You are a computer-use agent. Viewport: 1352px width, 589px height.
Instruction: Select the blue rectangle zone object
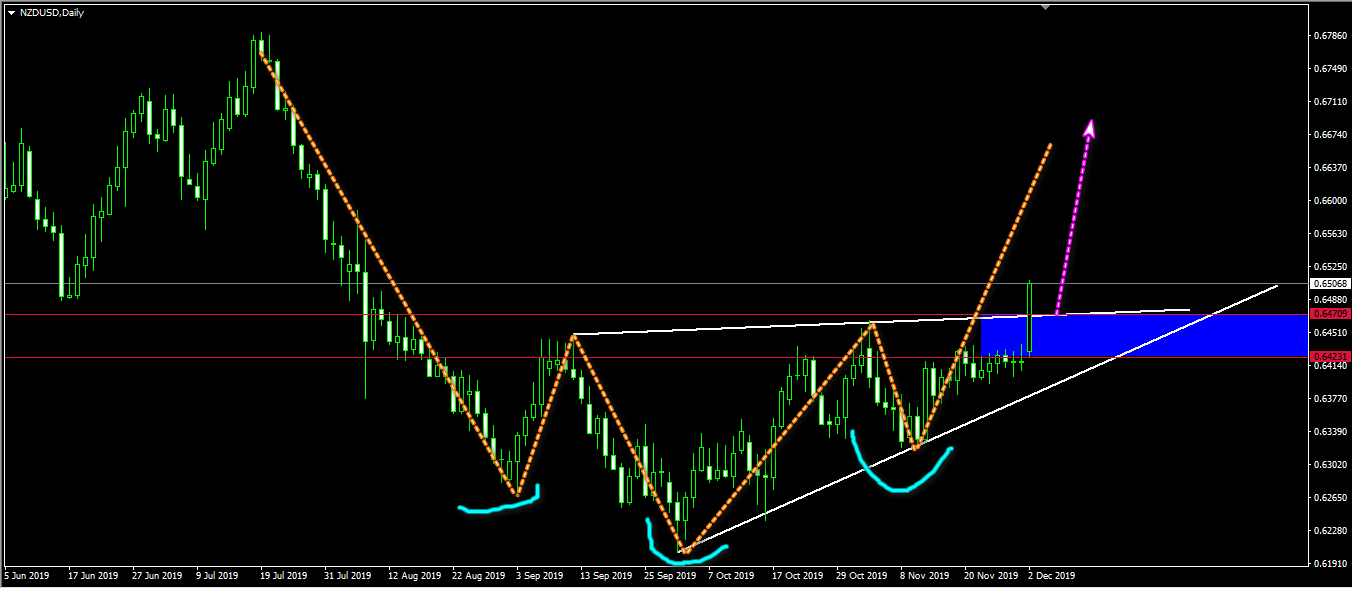[1143, 336]
